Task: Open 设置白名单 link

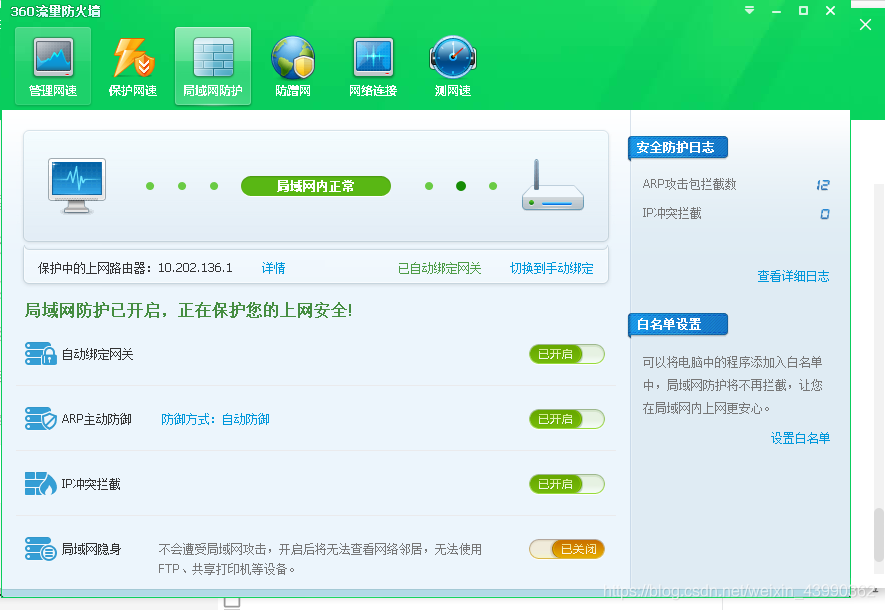Action: pyautogui.click(x=800, y=438)
